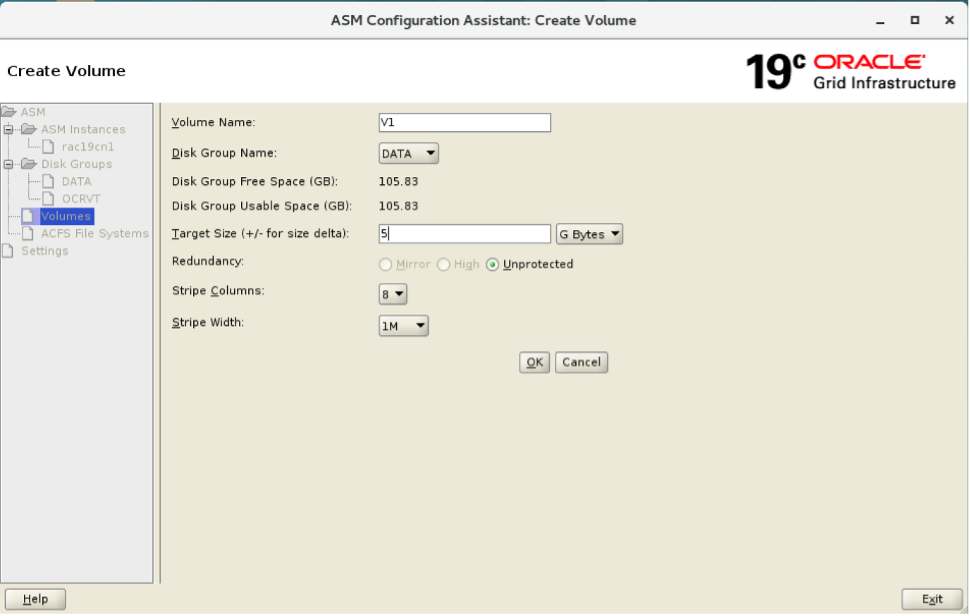Click the ASM Instances folder icon
This screenshot has width=970, height=616.
(29, 129)
